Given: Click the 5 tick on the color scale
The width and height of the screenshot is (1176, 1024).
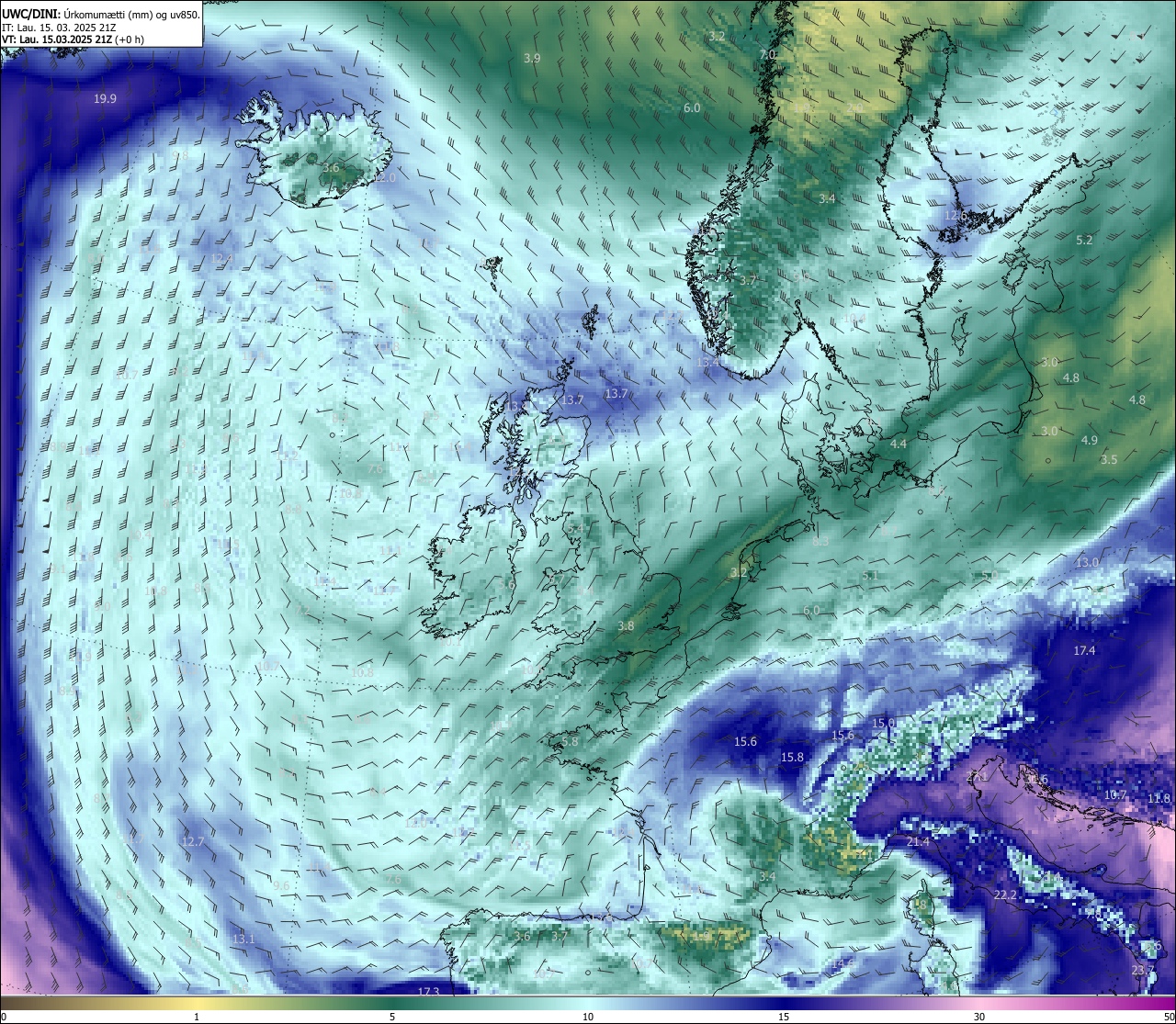Looking at the screenshot, I should point(392,1017).
